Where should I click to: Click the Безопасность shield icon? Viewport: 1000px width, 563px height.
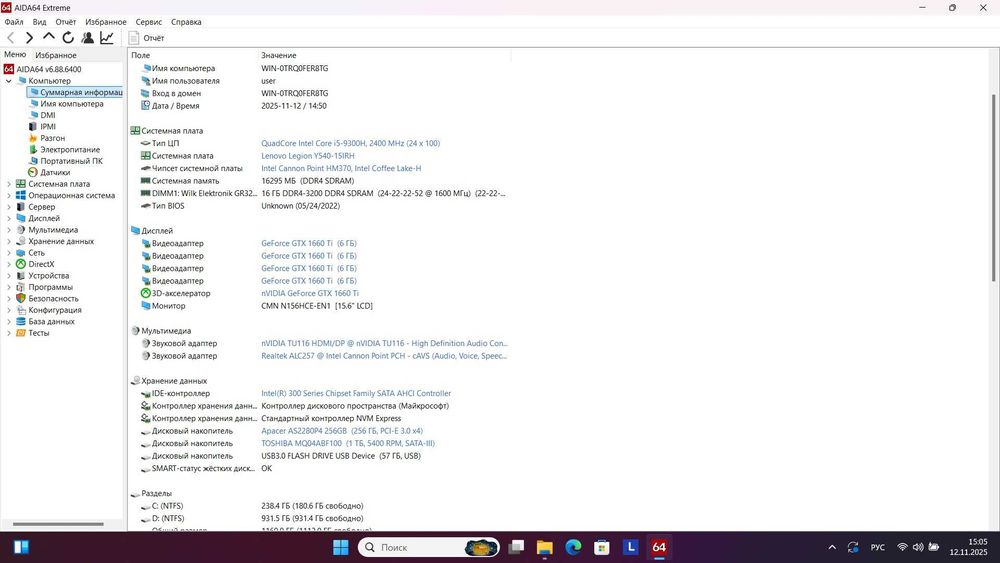click(21, 299)
